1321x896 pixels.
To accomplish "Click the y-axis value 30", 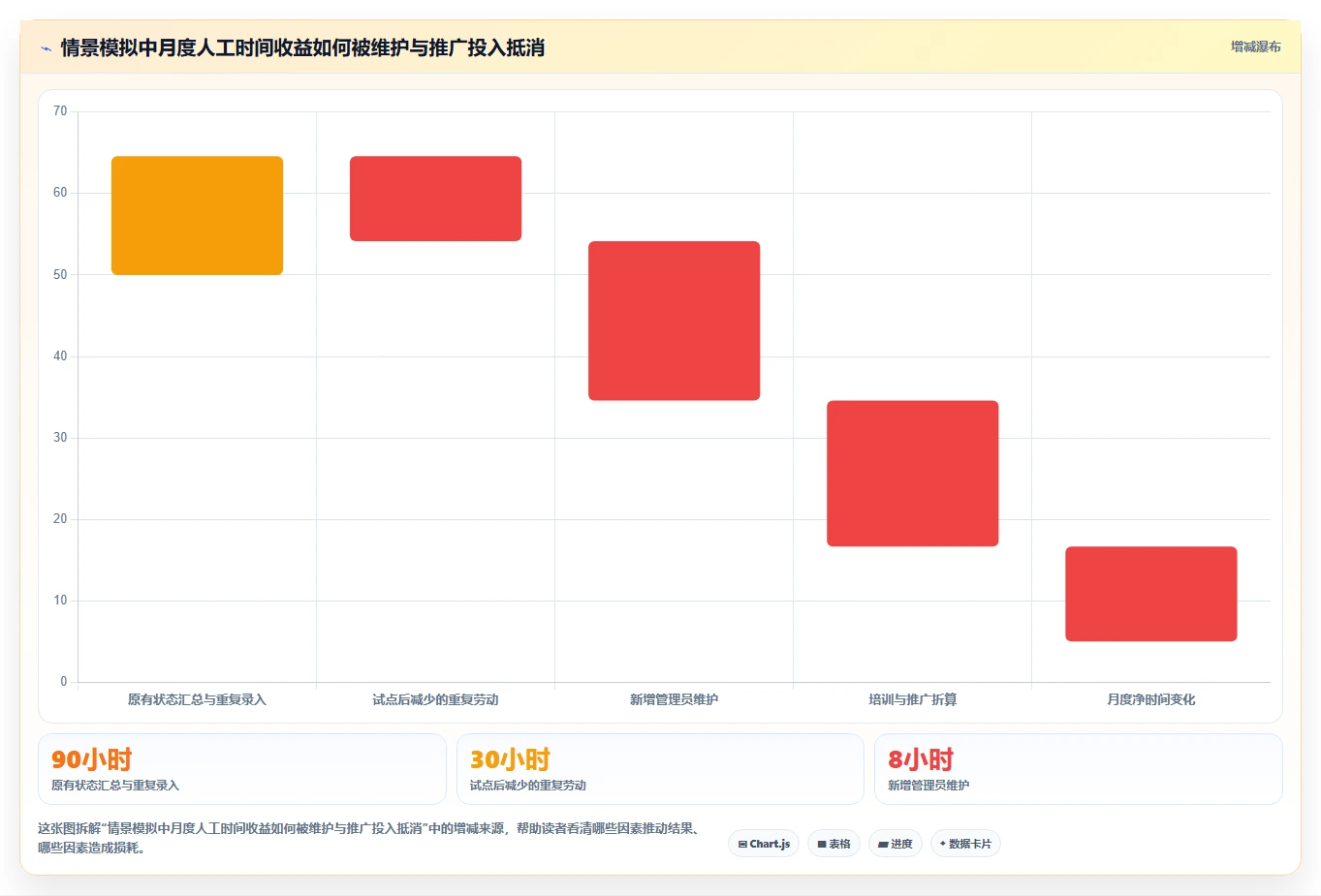I will [x=60, y=438].
